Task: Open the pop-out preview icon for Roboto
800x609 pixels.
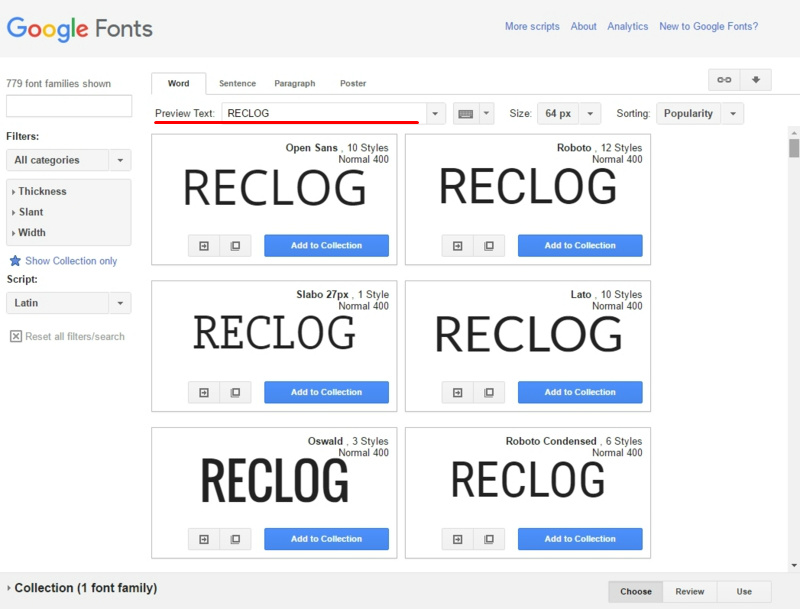Action: pyautogui.click(x=490, y=245)
